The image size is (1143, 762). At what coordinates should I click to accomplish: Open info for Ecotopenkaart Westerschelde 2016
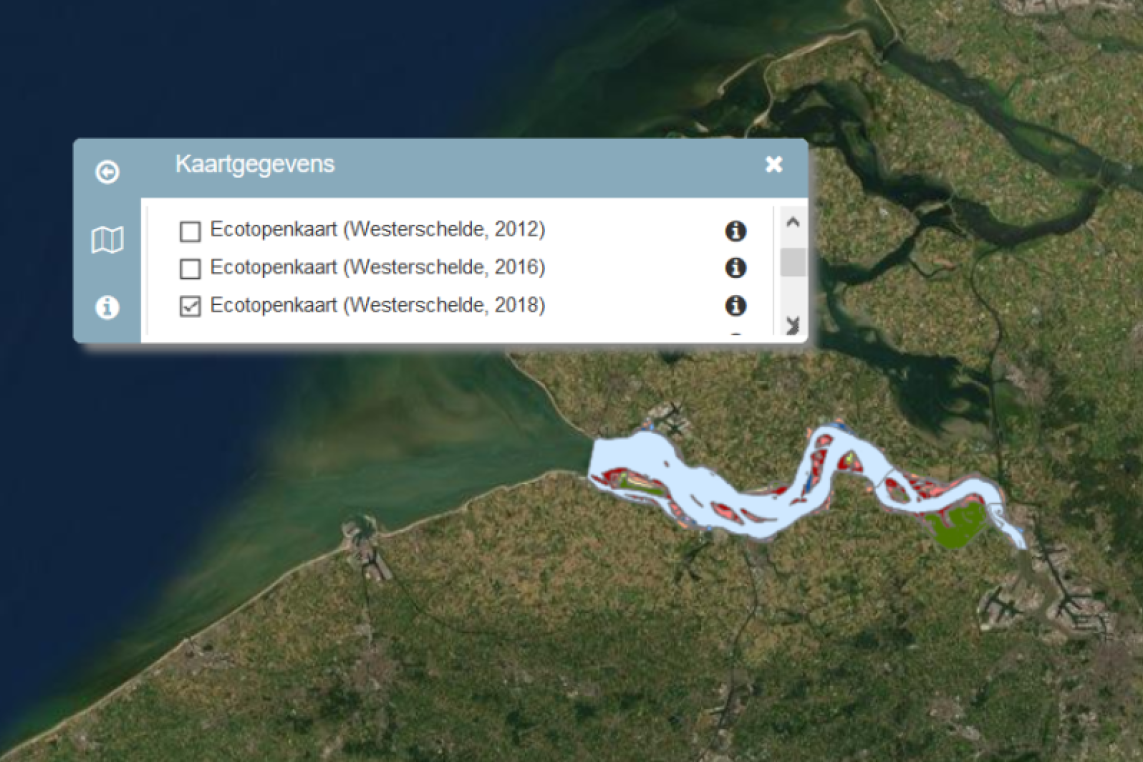tap(737, 268)
